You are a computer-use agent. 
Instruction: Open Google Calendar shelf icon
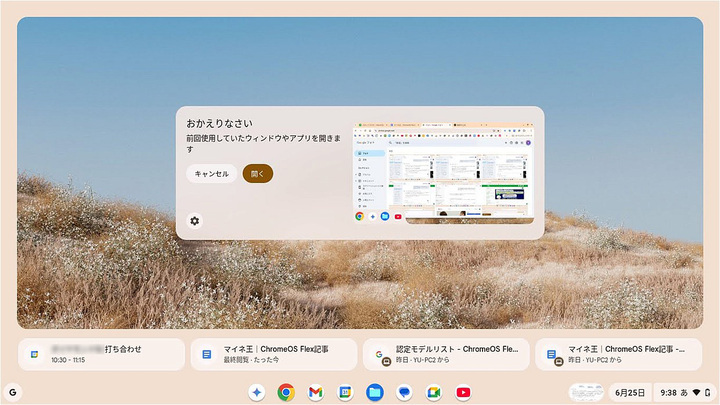click(345, 393)
